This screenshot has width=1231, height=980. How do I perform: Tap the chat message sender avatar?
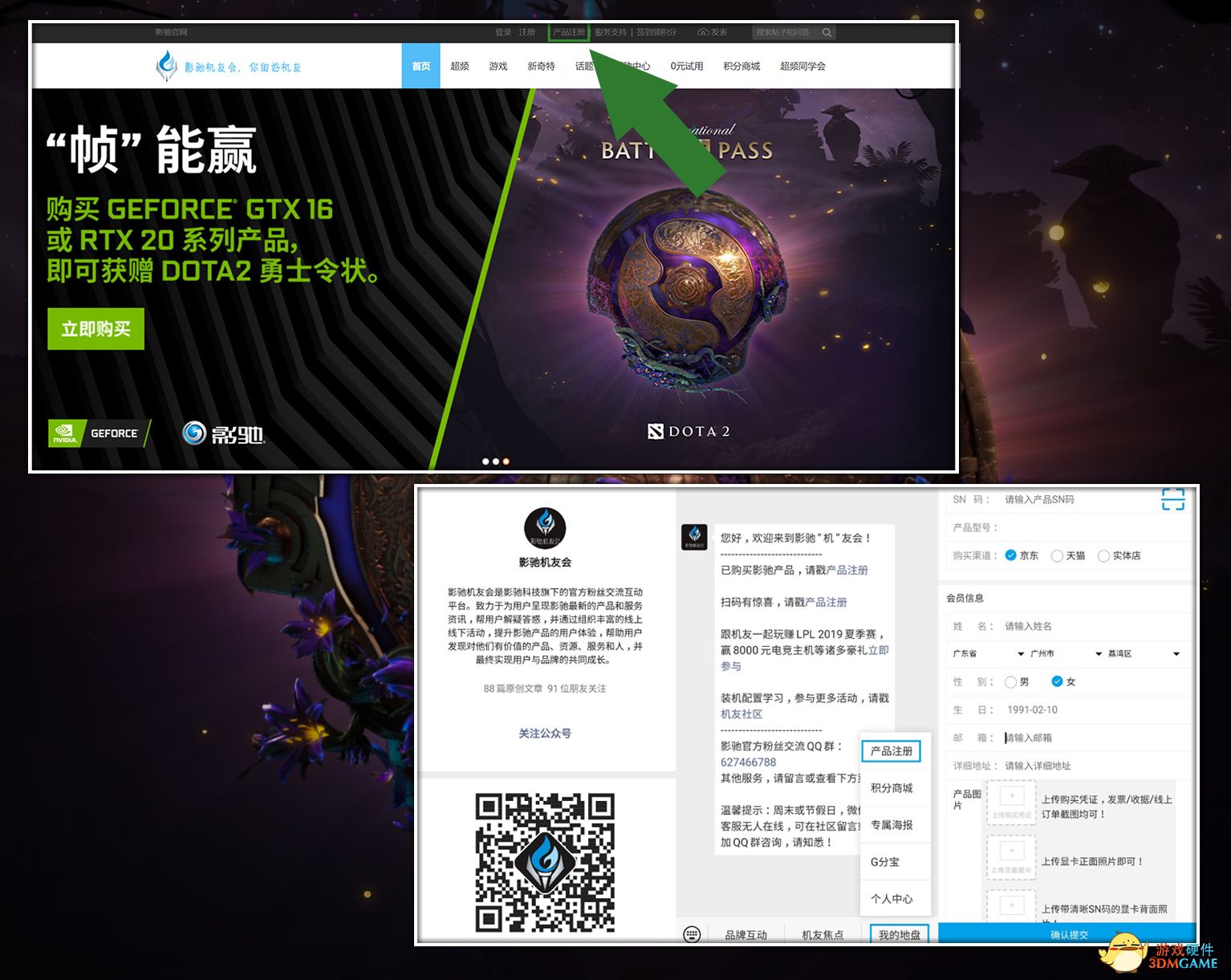pyautogui.click(x=695, y=537)
